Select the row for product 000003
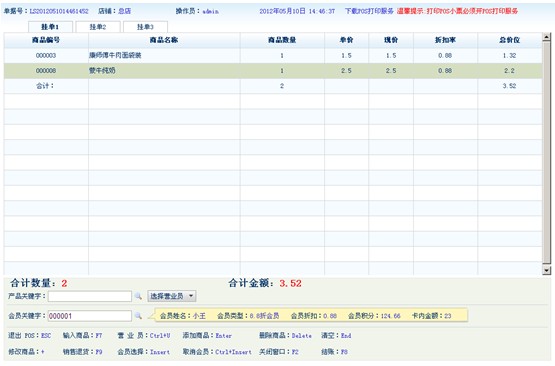The height and width of the screenshot is (366, 555). (273, 56)
